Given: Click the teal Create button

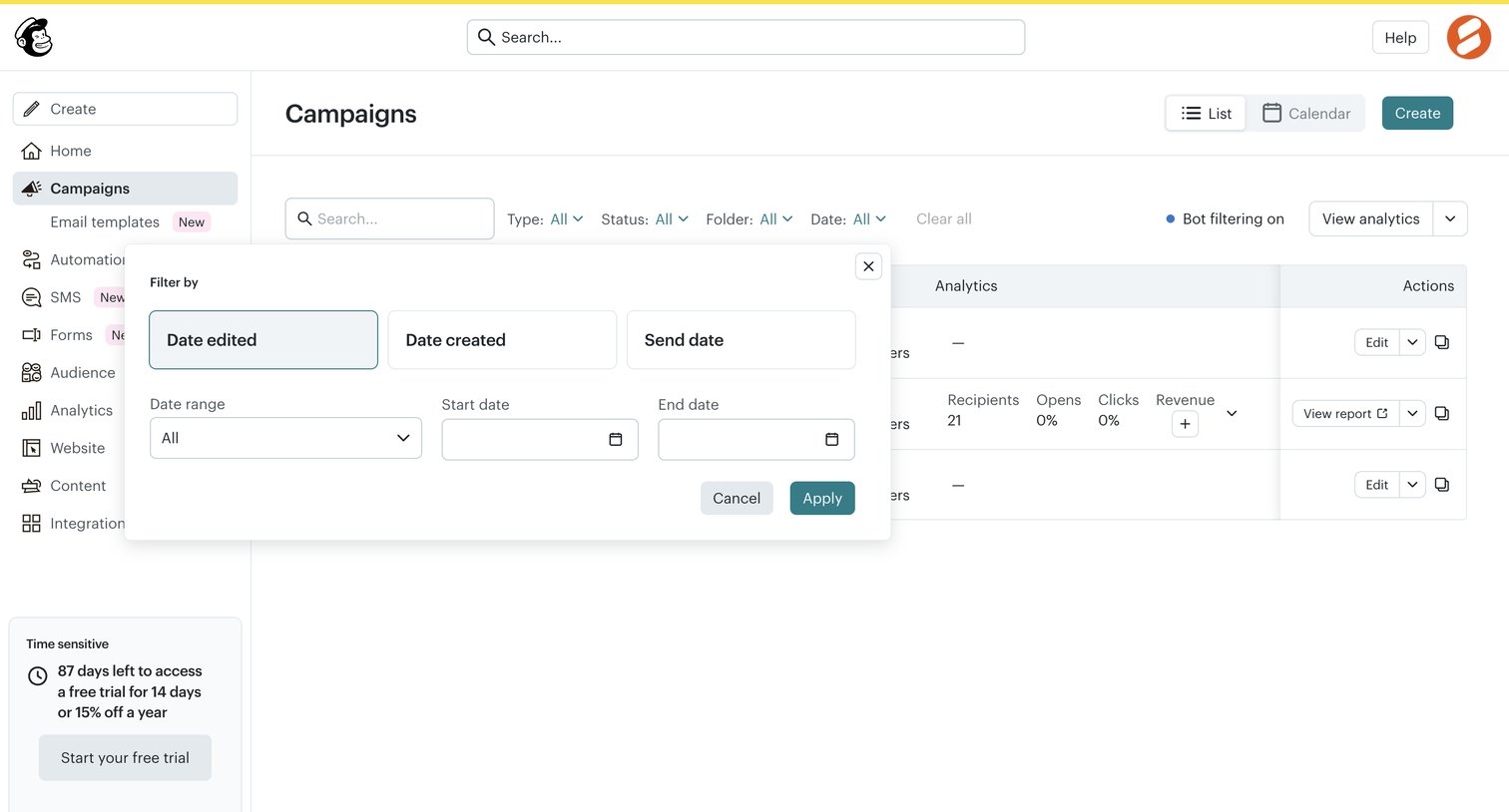Looking at the screenshot, I should [1417, 113].
